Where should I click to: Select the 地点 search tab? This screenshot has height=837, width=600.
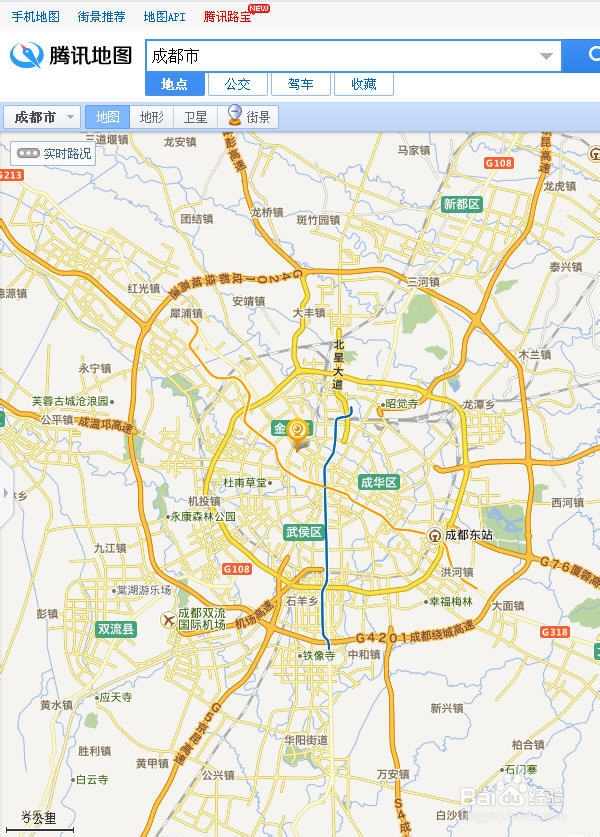coord(175,84)
